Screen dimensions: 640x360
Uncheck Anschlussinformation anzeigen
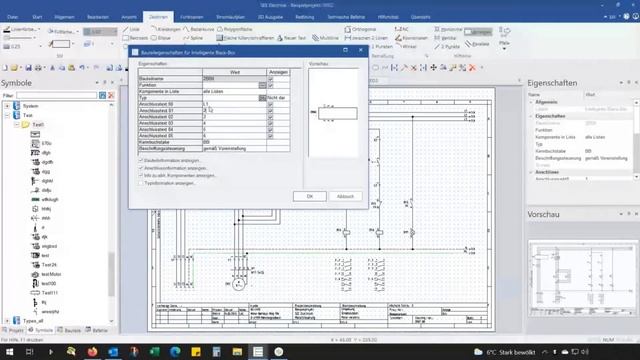point(141,168)
